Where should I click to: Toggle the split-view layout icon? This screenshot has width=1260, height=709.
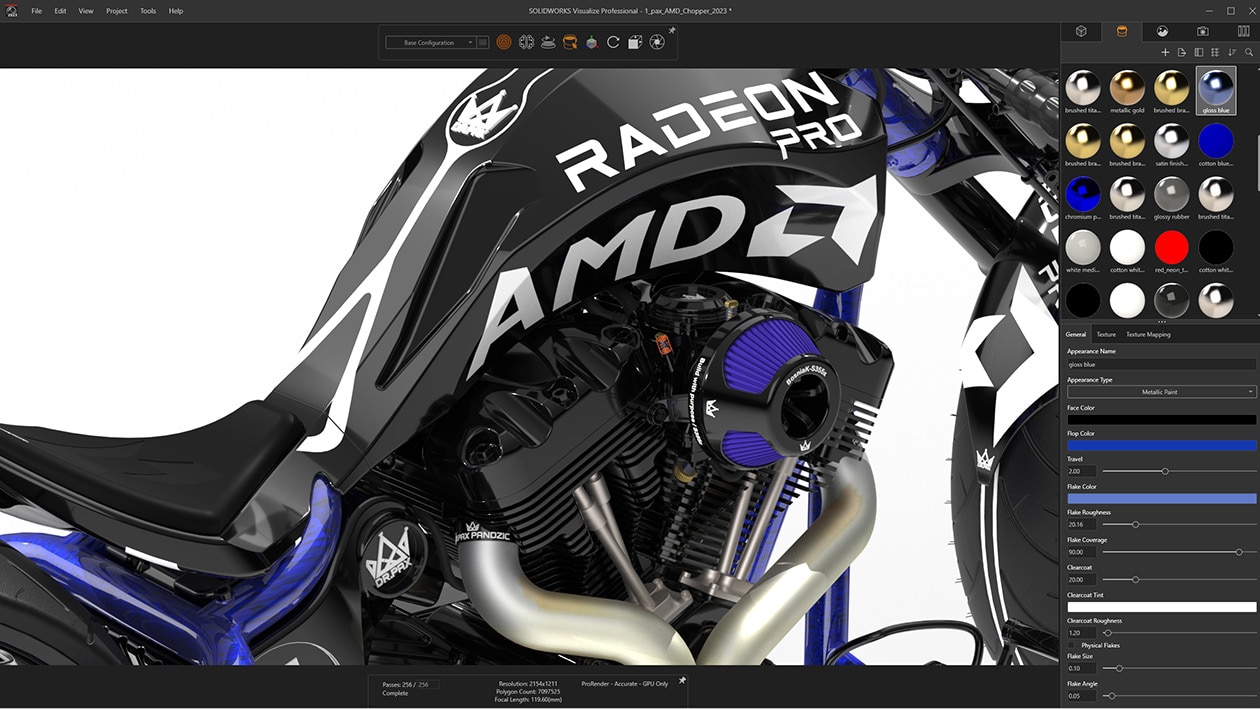pos(1198,52)
